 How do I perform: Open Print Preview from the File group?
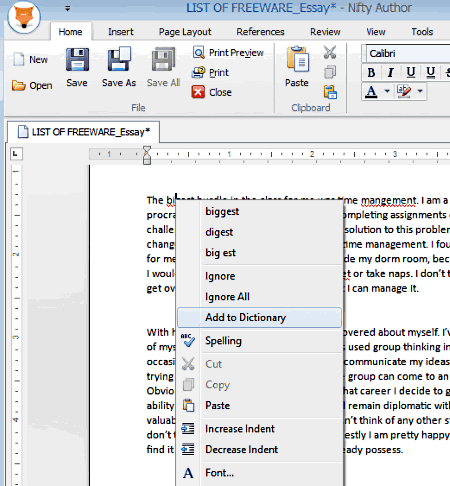coord(228,53)
